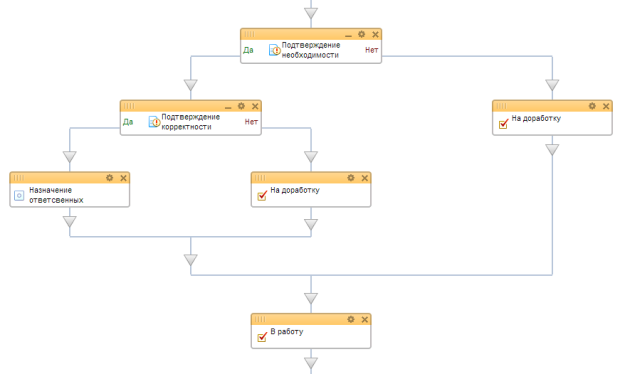Open gear settings of right На доработку block

[x=592, y=106]
